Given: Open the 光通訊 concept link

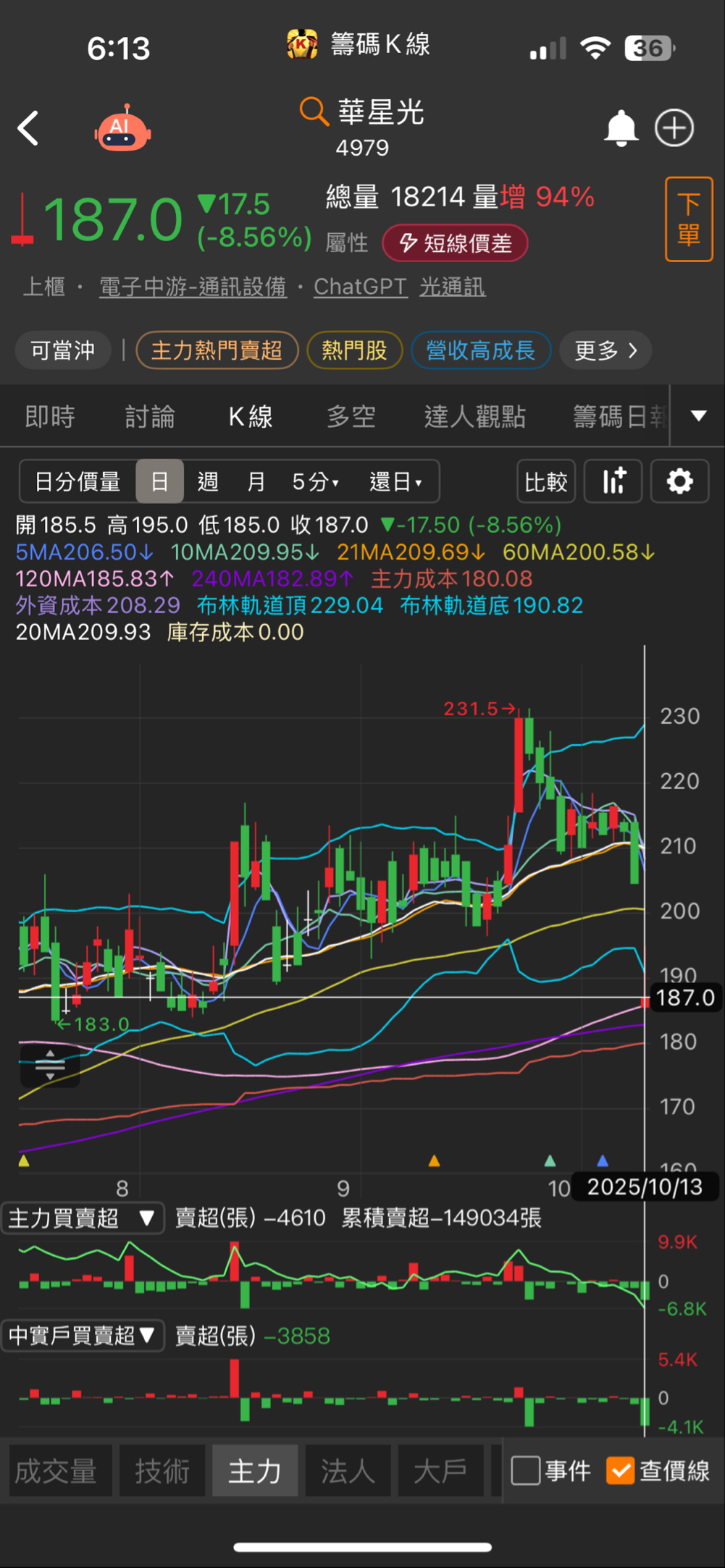Looking at the screenshot, I should [452, 287].
